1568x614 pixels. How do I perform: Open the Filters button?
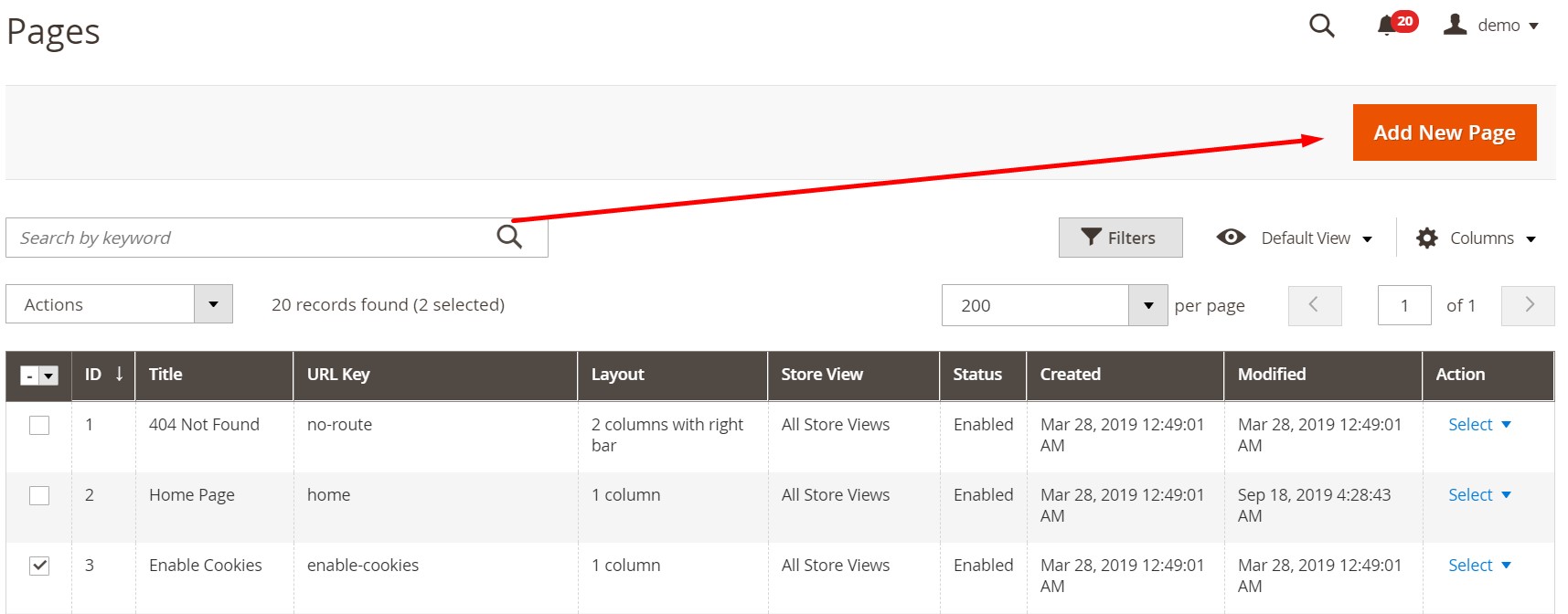point(1120,238)
